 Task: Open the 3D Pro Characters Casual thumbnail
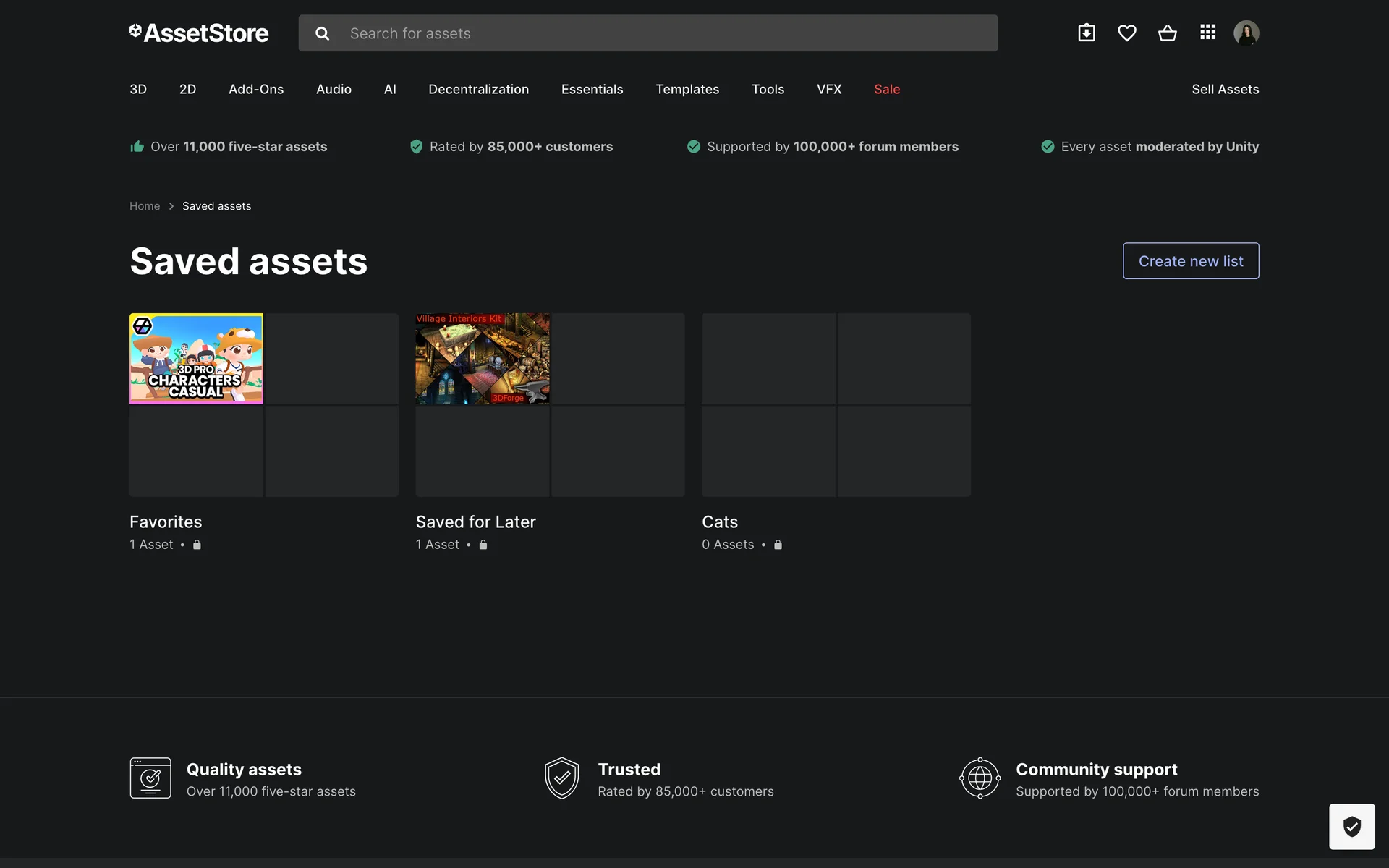(196, 359)
